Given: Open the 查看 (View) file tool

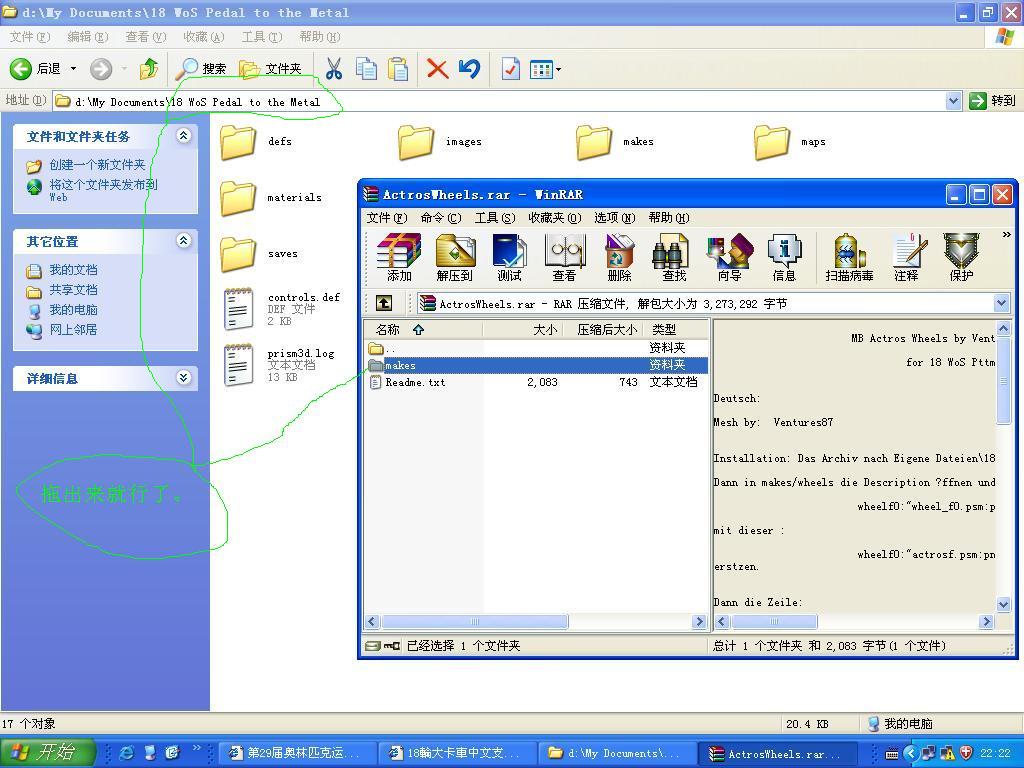Looking at the screenshot, I should [x=564, y=257].
